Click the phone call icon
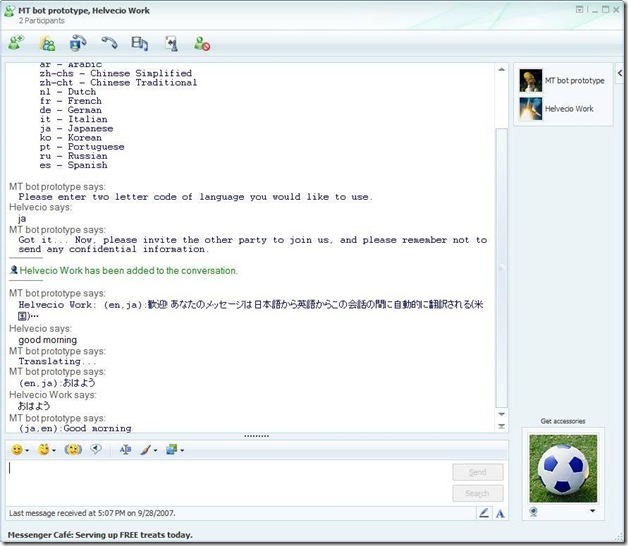The image size is (628, 546). click(109, 43)
